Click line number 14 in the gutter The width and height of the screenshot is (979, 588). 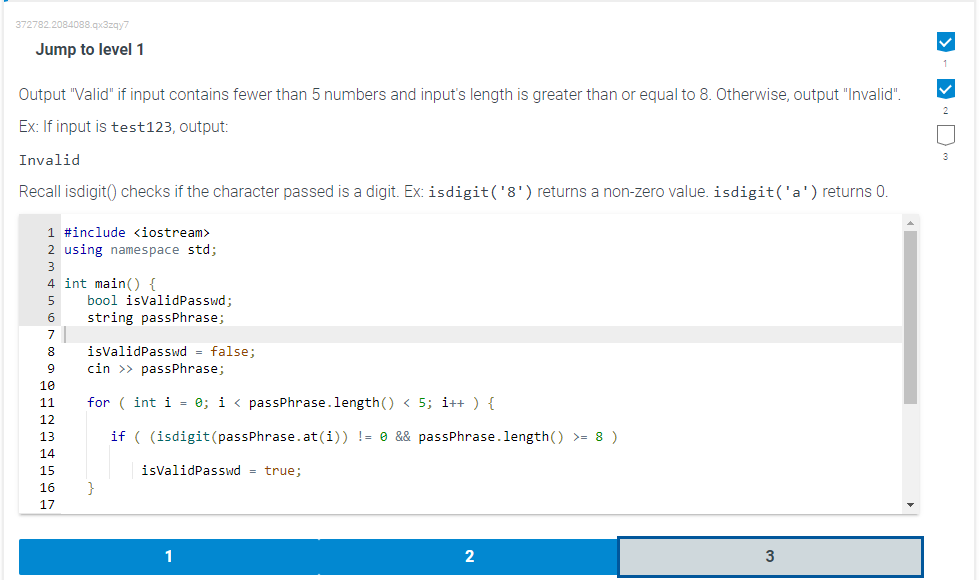click(47, 454)
